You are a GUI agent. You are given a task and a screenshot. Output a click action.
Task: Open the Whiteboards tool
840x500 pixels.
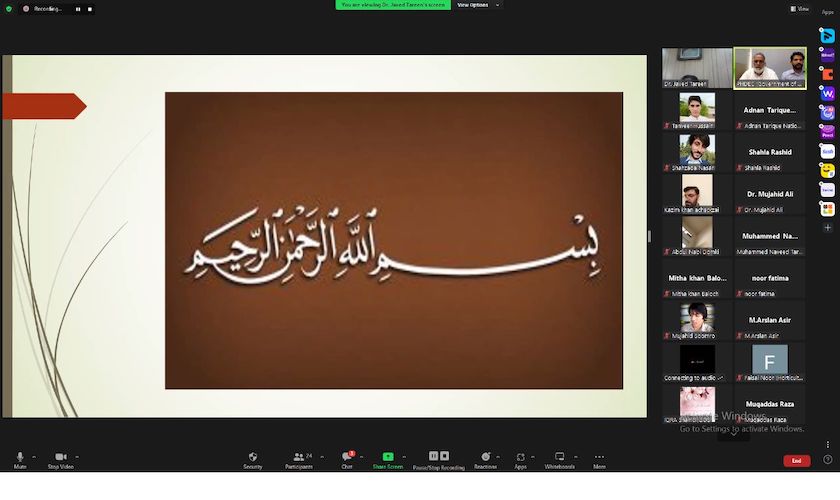[559, 457]
